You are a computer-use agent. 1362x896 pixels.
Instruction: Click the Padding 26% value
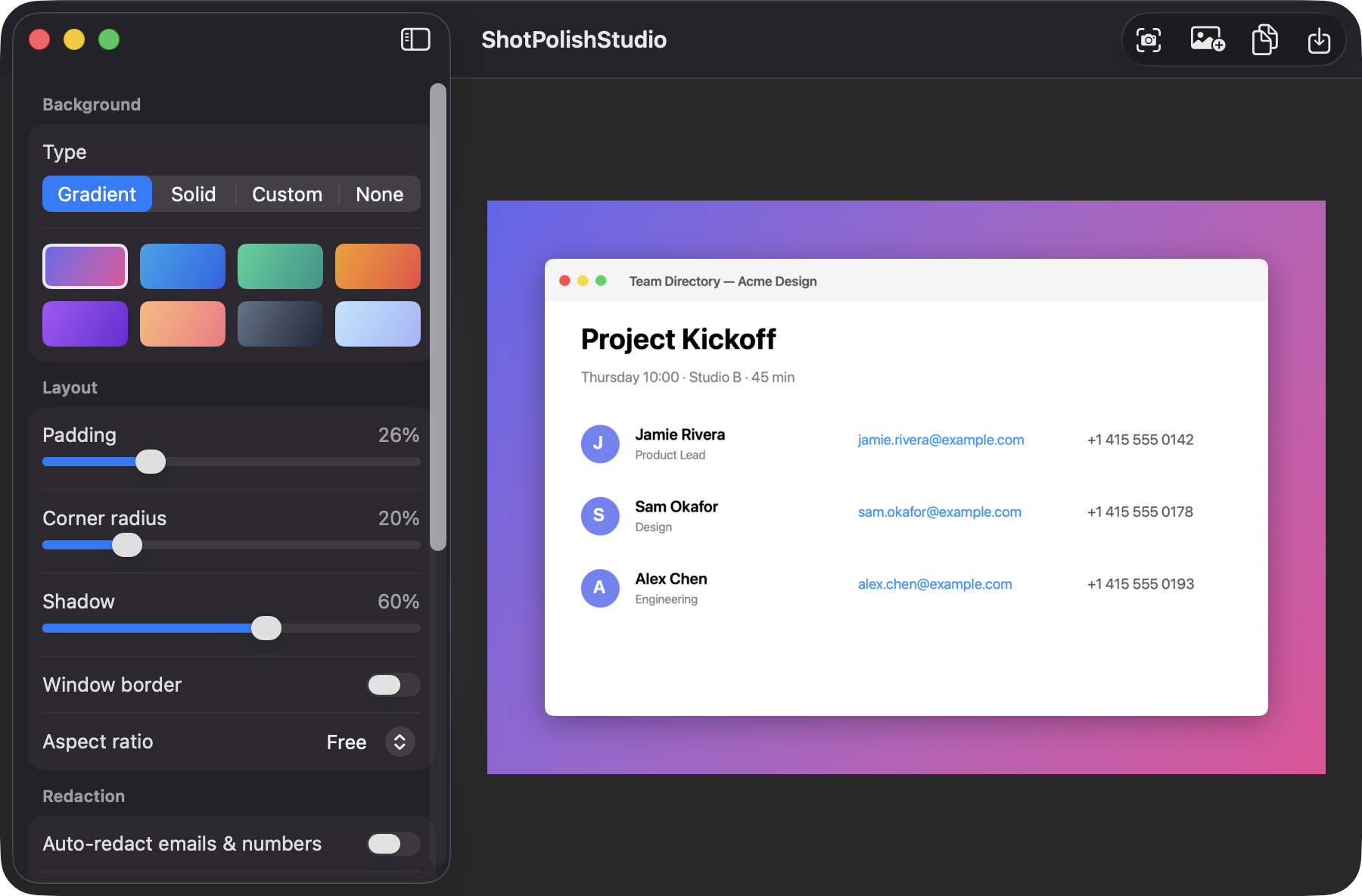point(399,435)
